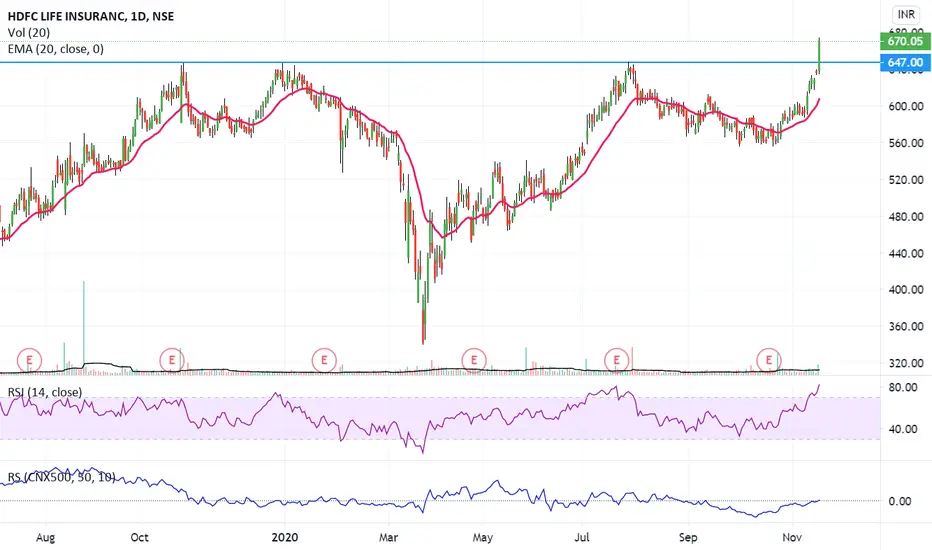Click the HDFC LIFE INSURANC symbol title
Screen dimensions: 932x550
coord(91,17)
